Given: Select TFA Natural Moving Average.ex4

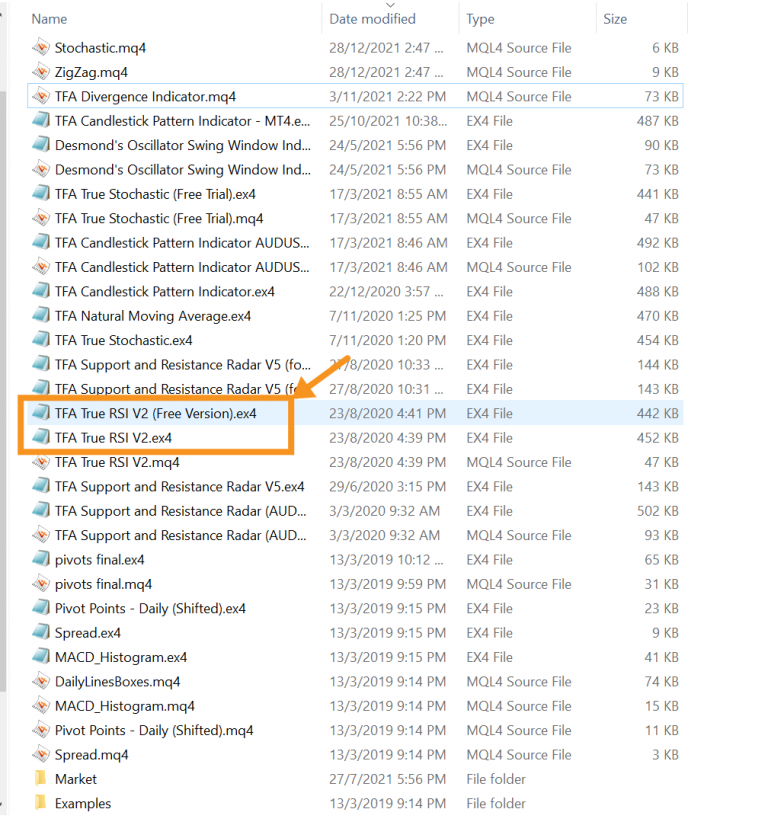Looking at the screenshot, I should 153,316.
